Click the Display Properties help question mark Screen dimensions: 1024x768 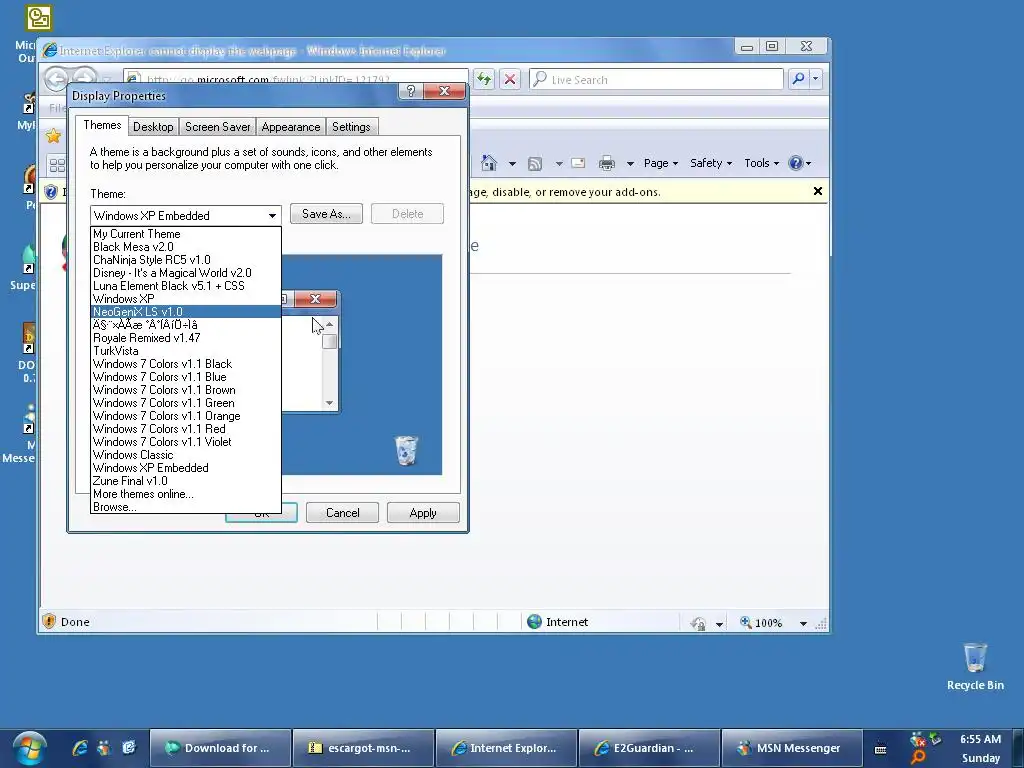411,91
